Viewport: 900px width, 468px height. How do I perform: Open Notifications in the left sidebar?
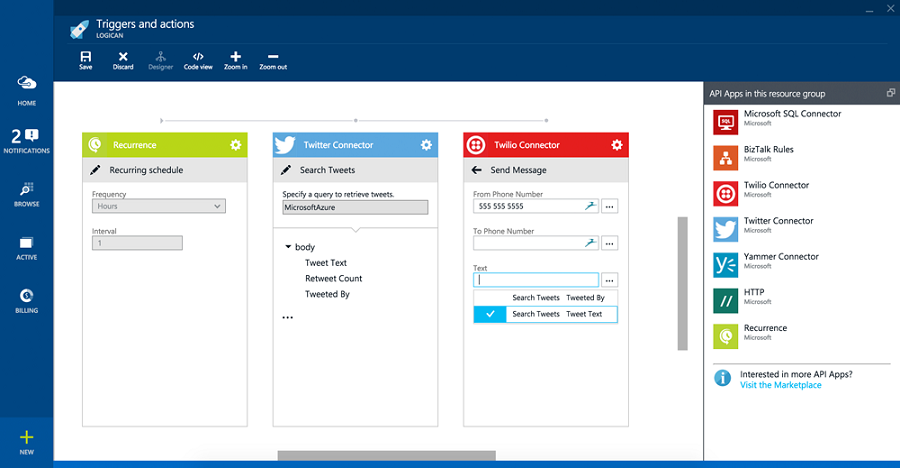point(26,141)
